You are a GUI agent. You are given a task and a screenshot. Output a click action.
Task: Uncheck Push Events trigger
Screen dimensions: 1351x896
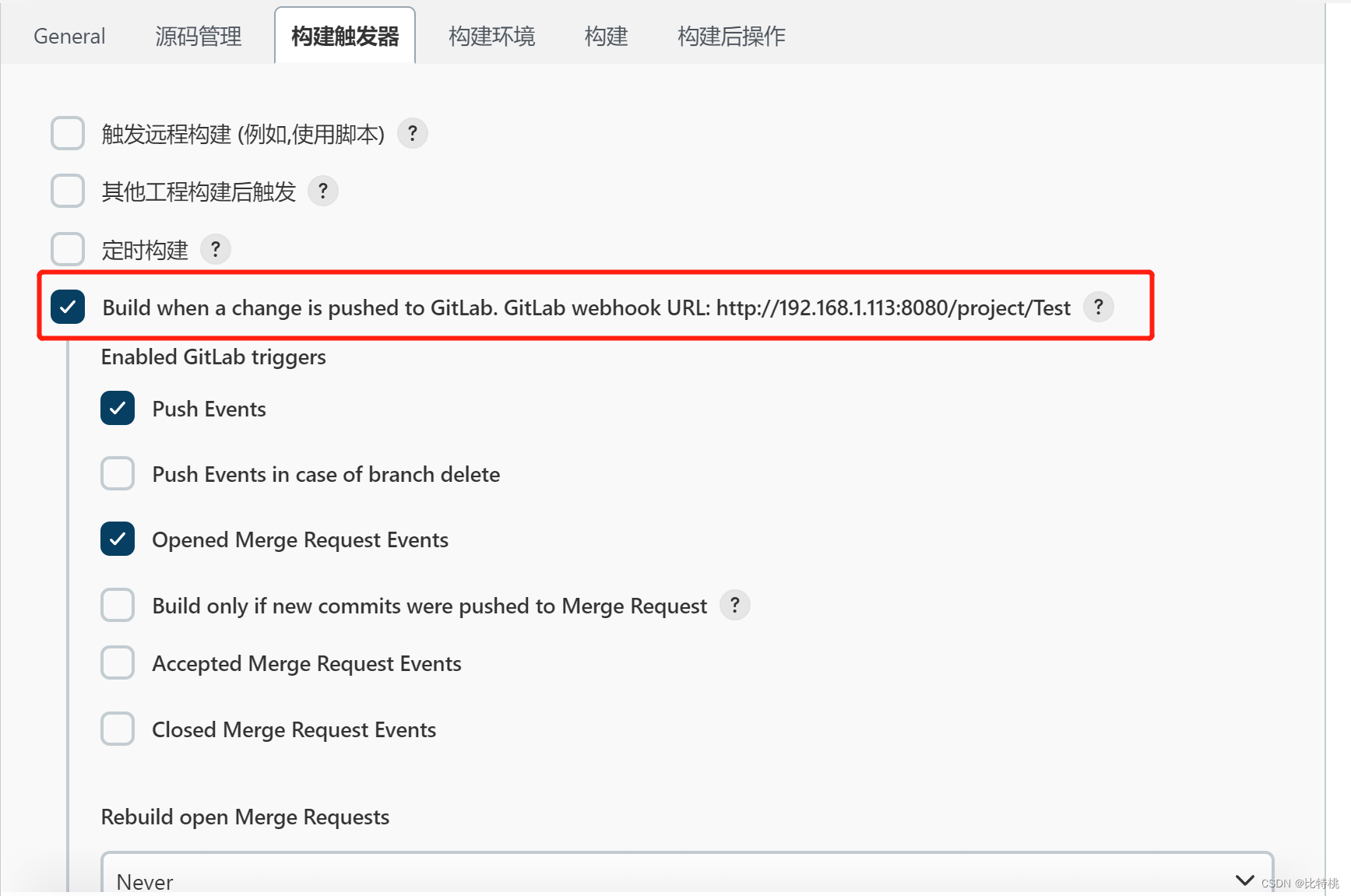(118, 408)
